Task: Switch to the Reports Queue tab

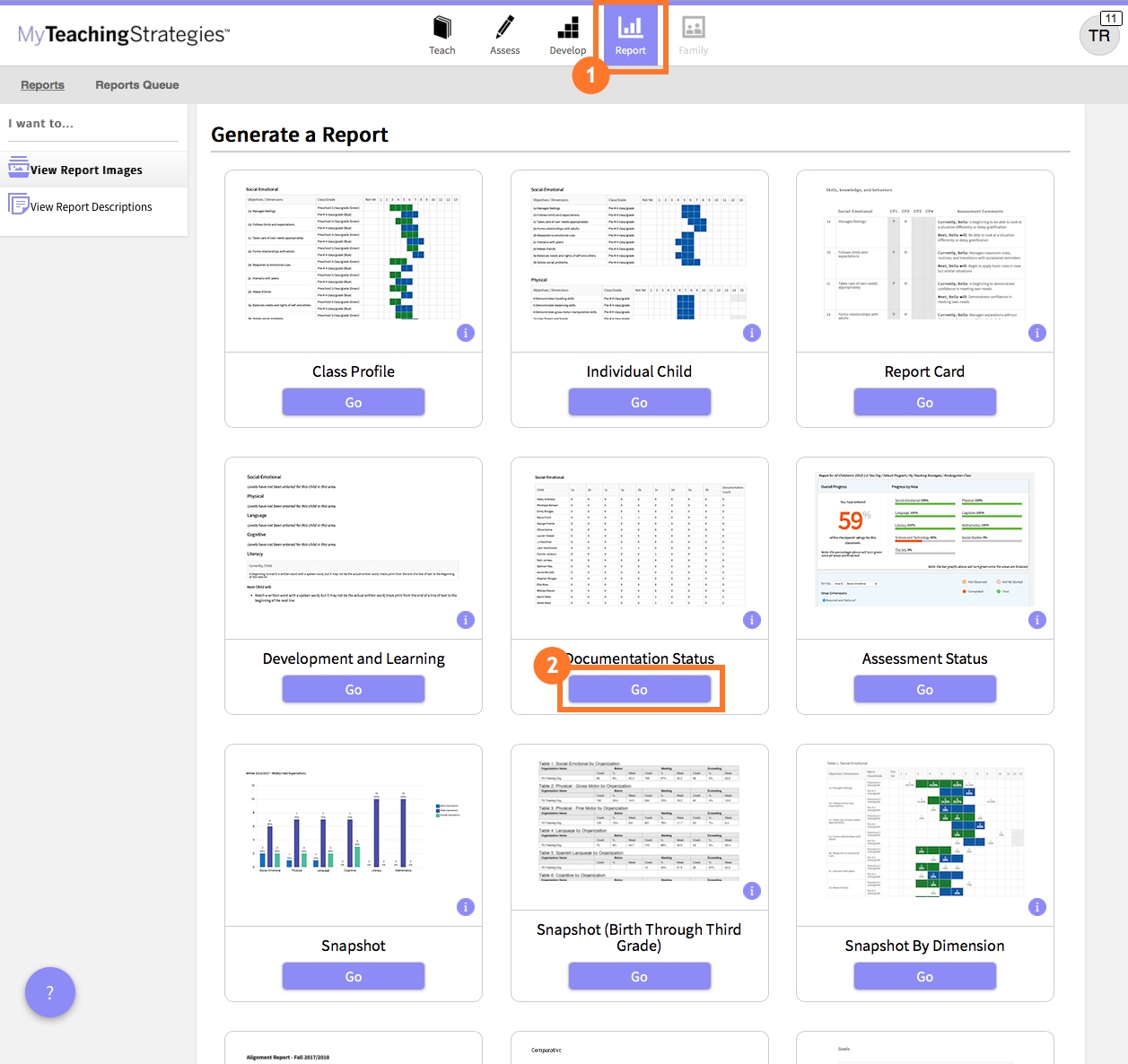Action: point(137,85)
